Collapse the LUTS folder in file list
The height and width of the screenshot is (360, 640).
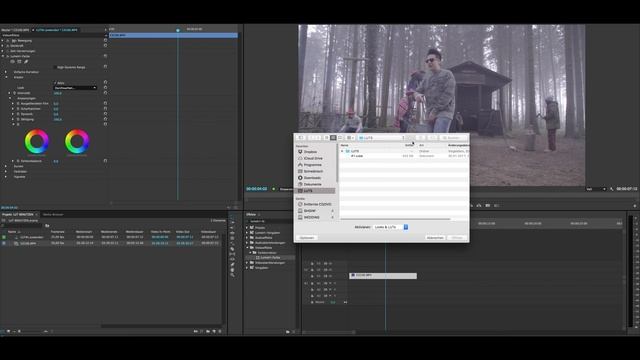point(342,151)
